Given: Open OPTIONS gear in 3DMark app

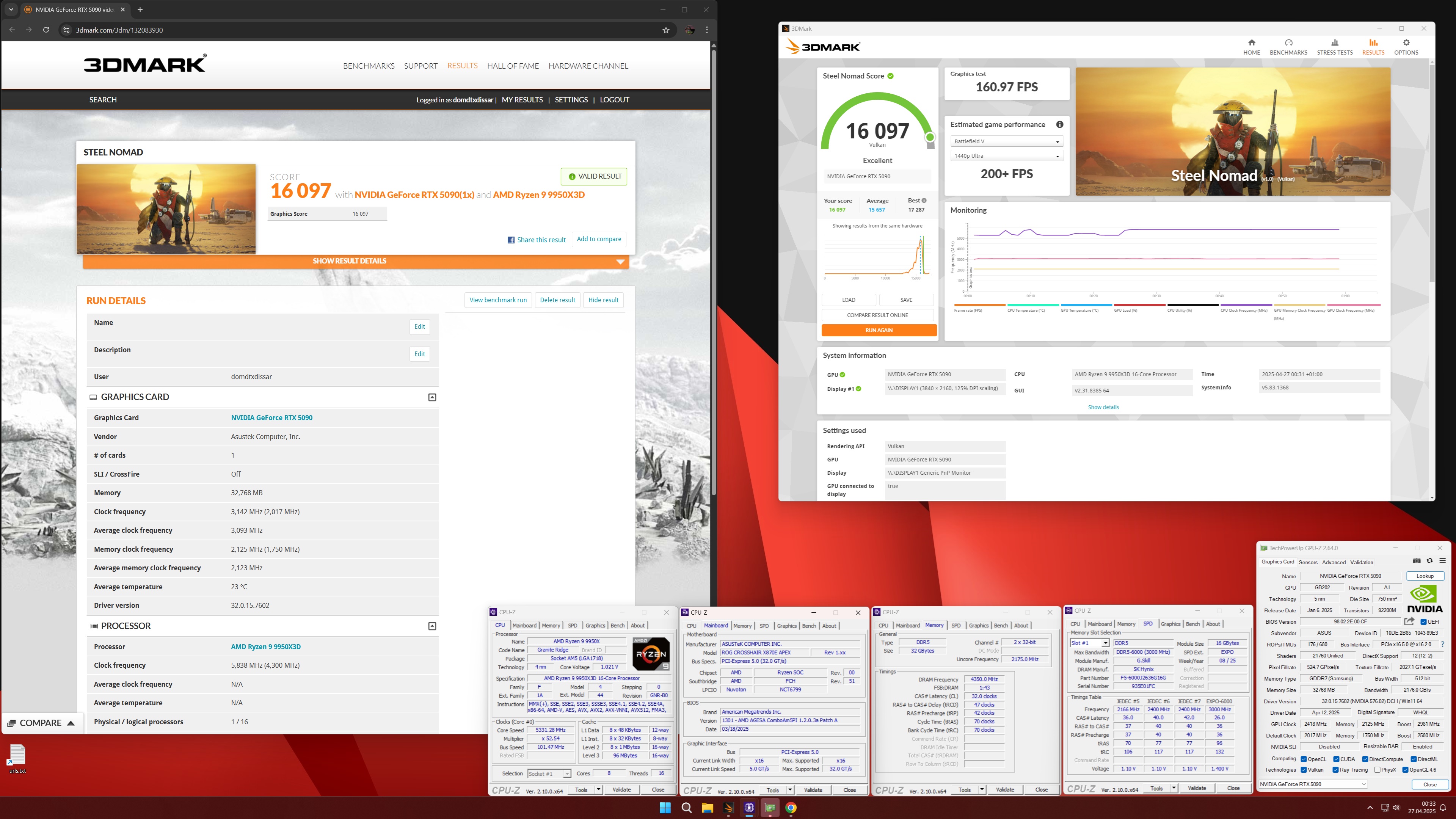Looking at the screenshot, I should (1406, 47).
